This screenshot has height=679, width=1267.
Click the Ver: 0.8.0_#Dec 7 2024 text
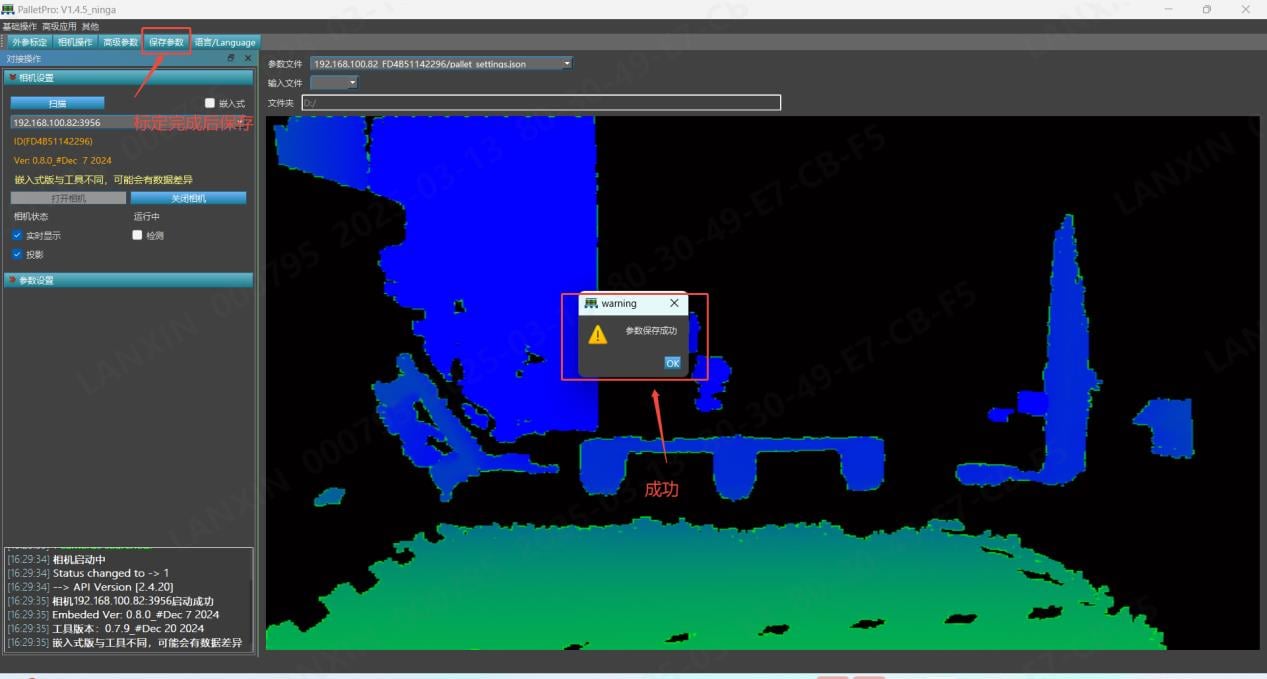pos(62,160)
